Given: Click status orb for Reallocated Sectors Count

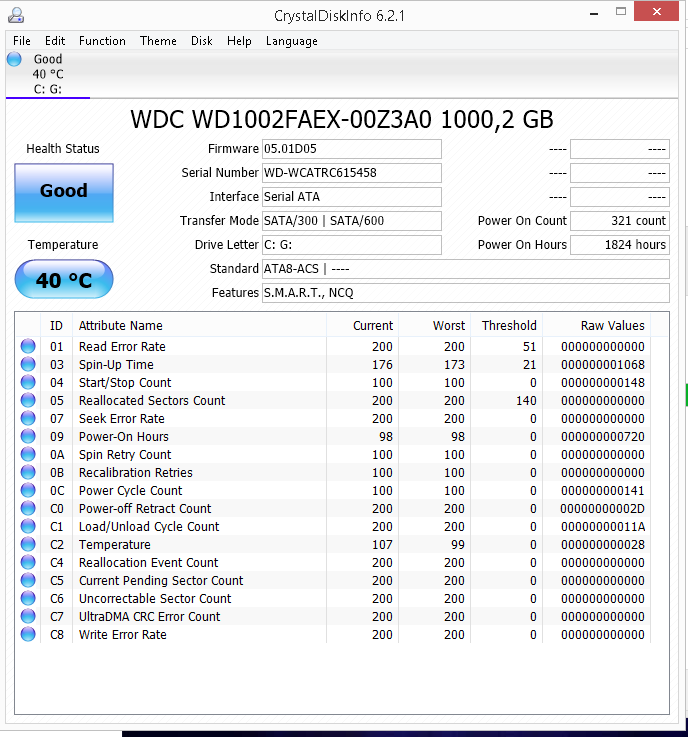Looking at the screenshot, I should tap(28, 400).
